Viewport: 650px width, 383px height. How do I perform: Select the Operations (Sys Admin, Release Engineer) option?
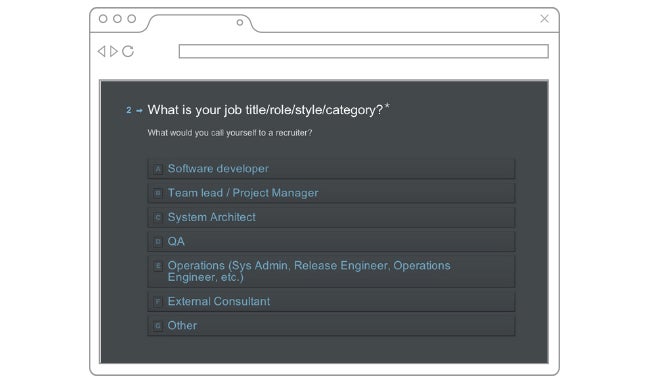(x=331, y=271)
